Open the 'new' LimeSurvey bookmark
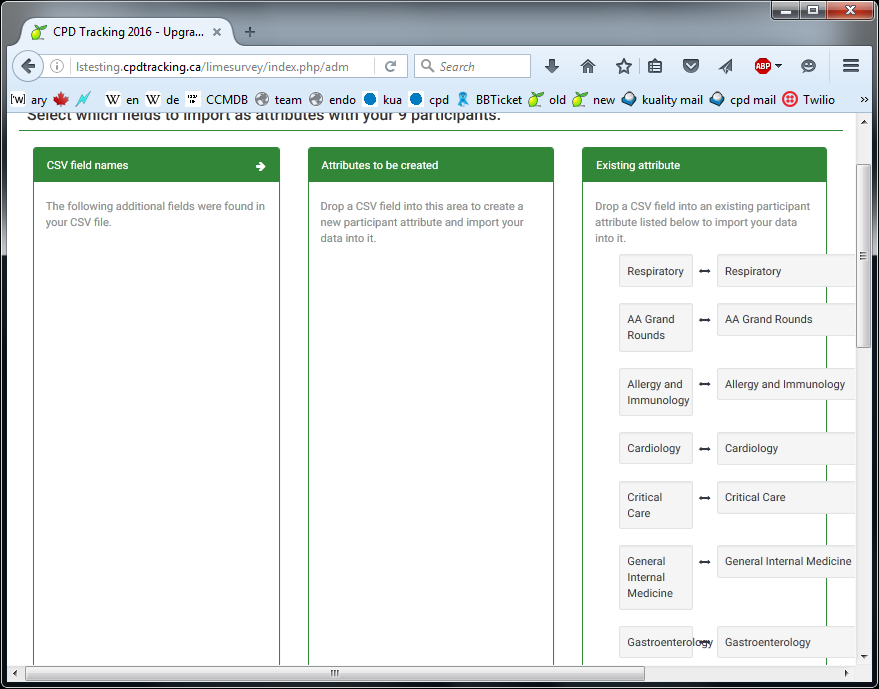The image size is (879, 689). (x=594, y=100)
